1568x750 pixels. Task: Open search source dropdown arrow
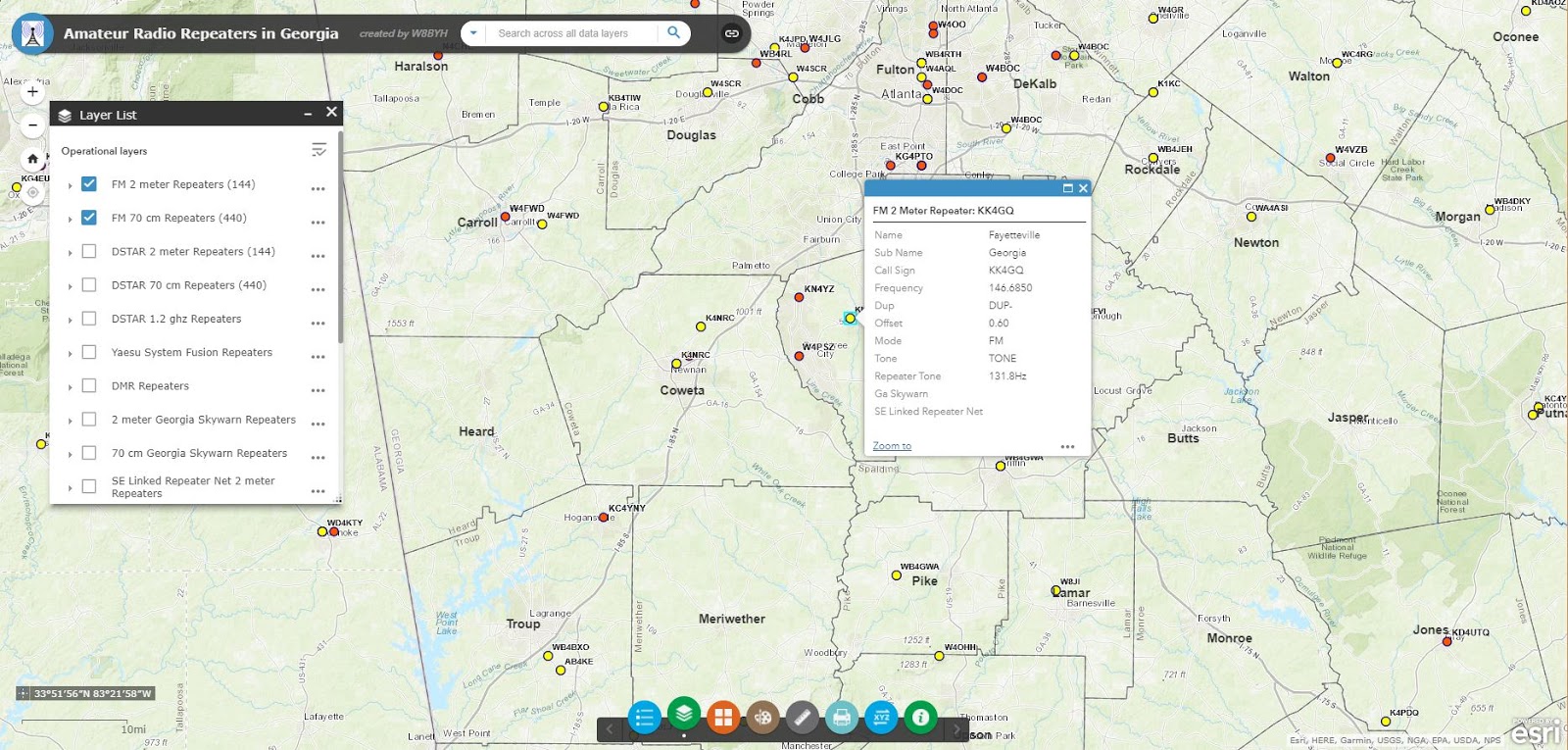pos(473,33)
